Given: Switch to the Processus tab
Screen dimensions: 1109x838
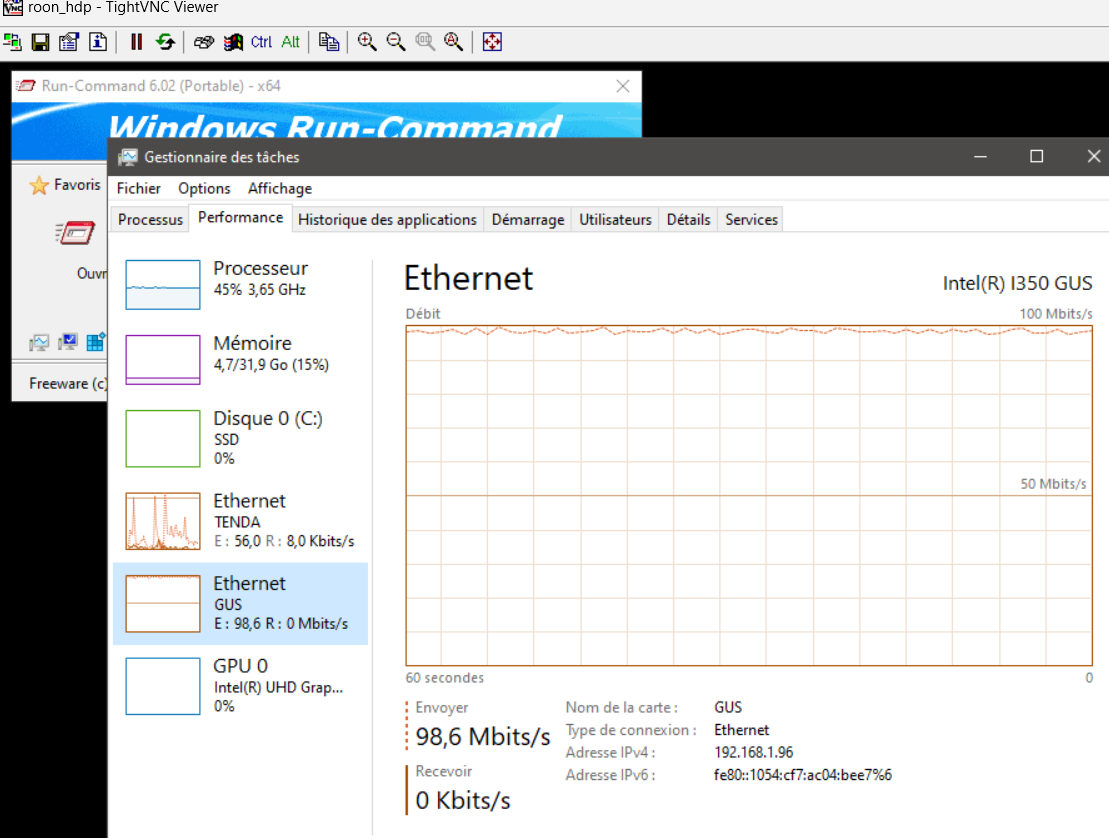Looking at the screenshot, I should pyautogui.click(x=150, y=220).
